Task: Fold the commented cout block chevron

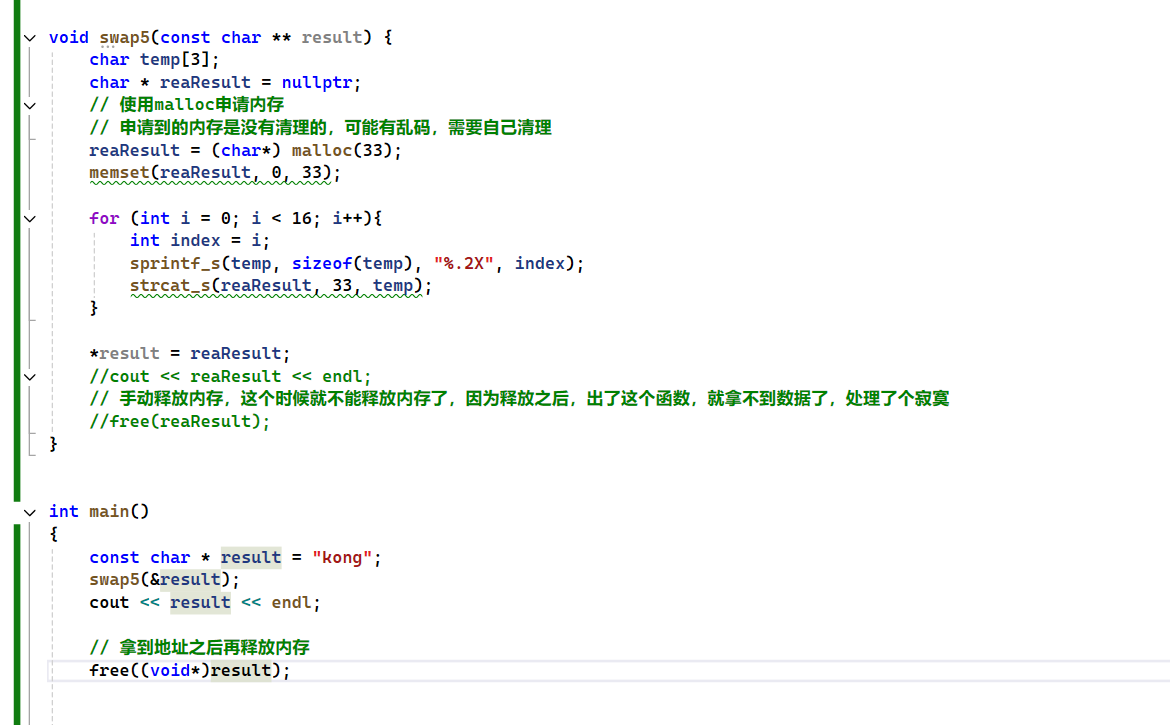Action: [29, 377]
